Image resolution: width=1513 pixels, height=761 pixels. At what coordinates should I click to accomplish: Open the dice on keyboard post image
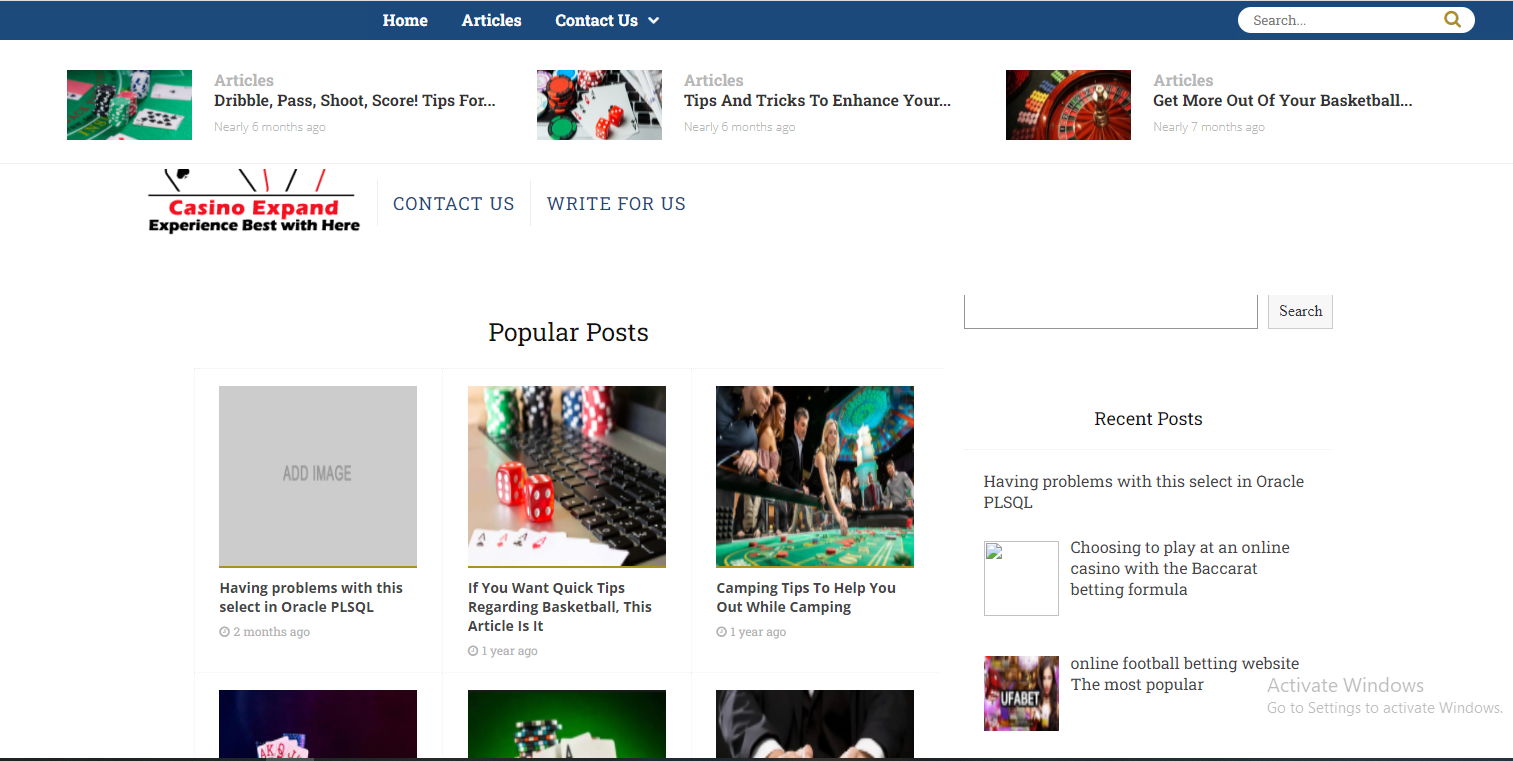[567, 476]
